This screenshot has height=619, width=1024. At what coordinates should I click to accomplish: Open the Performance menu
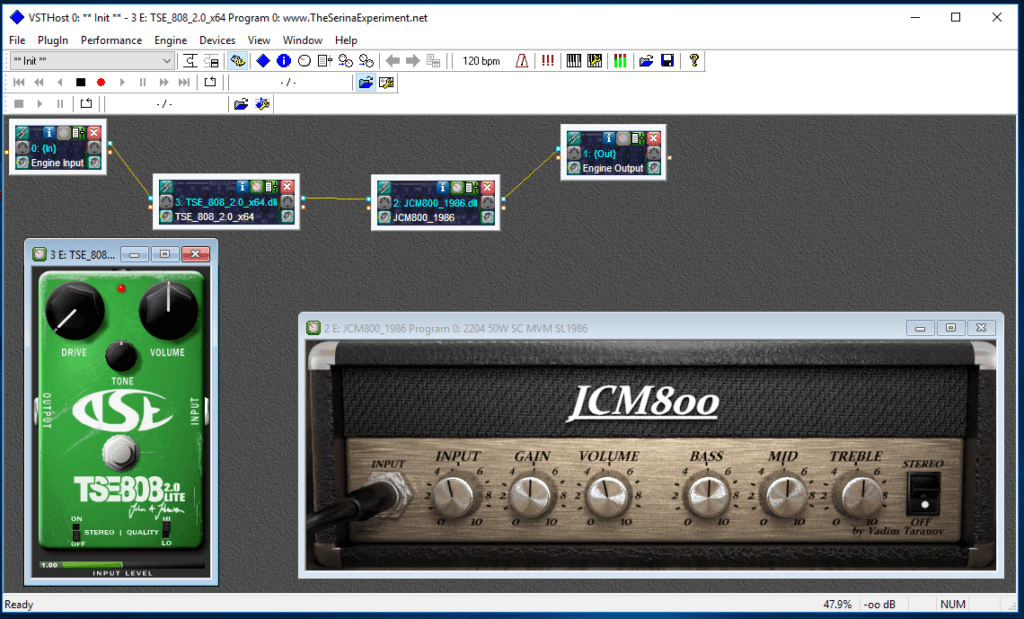pos(111,40)
